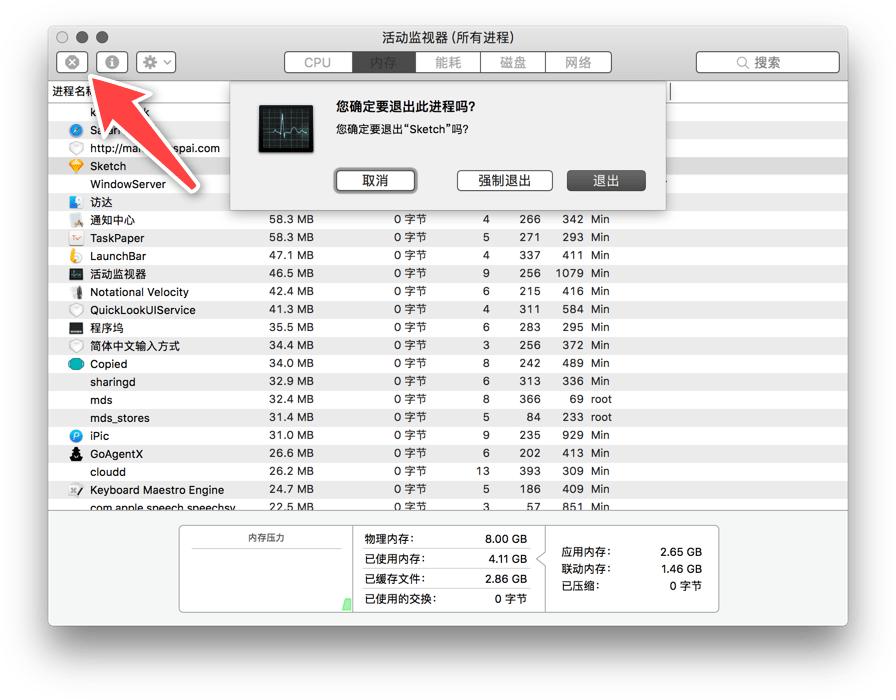Focus the 搜索 search field
896x700 pixels.
tap(767, 62)
